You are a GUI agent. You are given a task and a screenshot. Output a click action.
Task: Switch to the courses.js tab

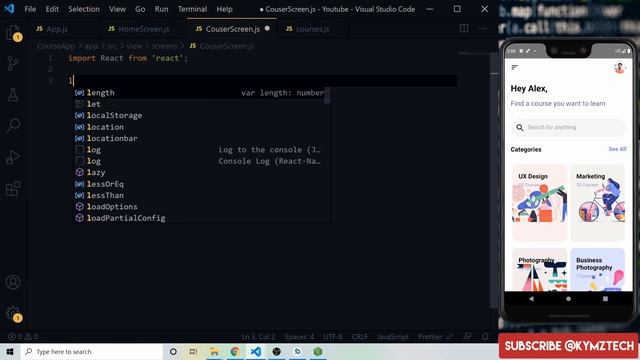tap(312, 29)
